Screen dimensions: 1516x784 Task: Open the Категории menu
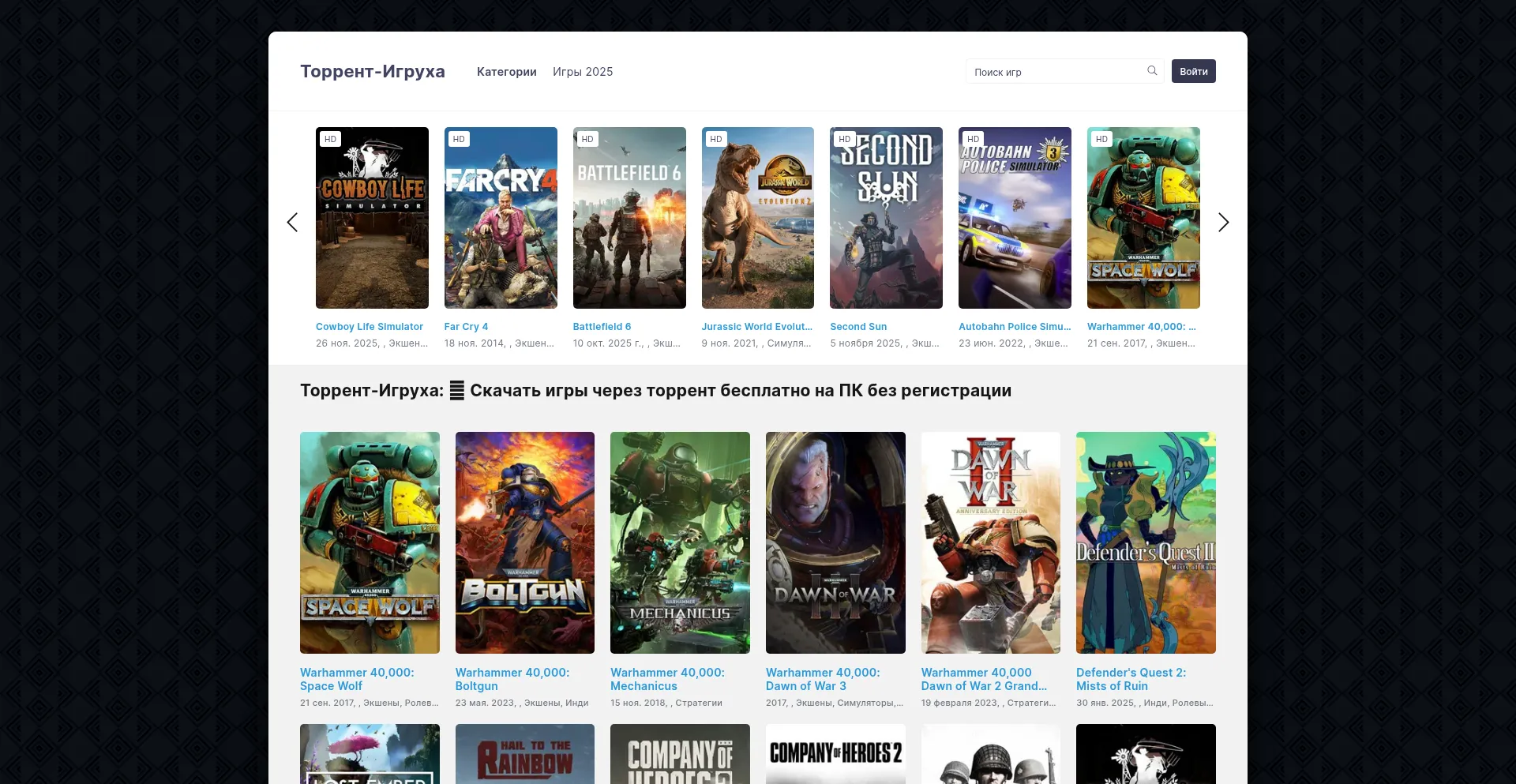click(x=506, y=72)
